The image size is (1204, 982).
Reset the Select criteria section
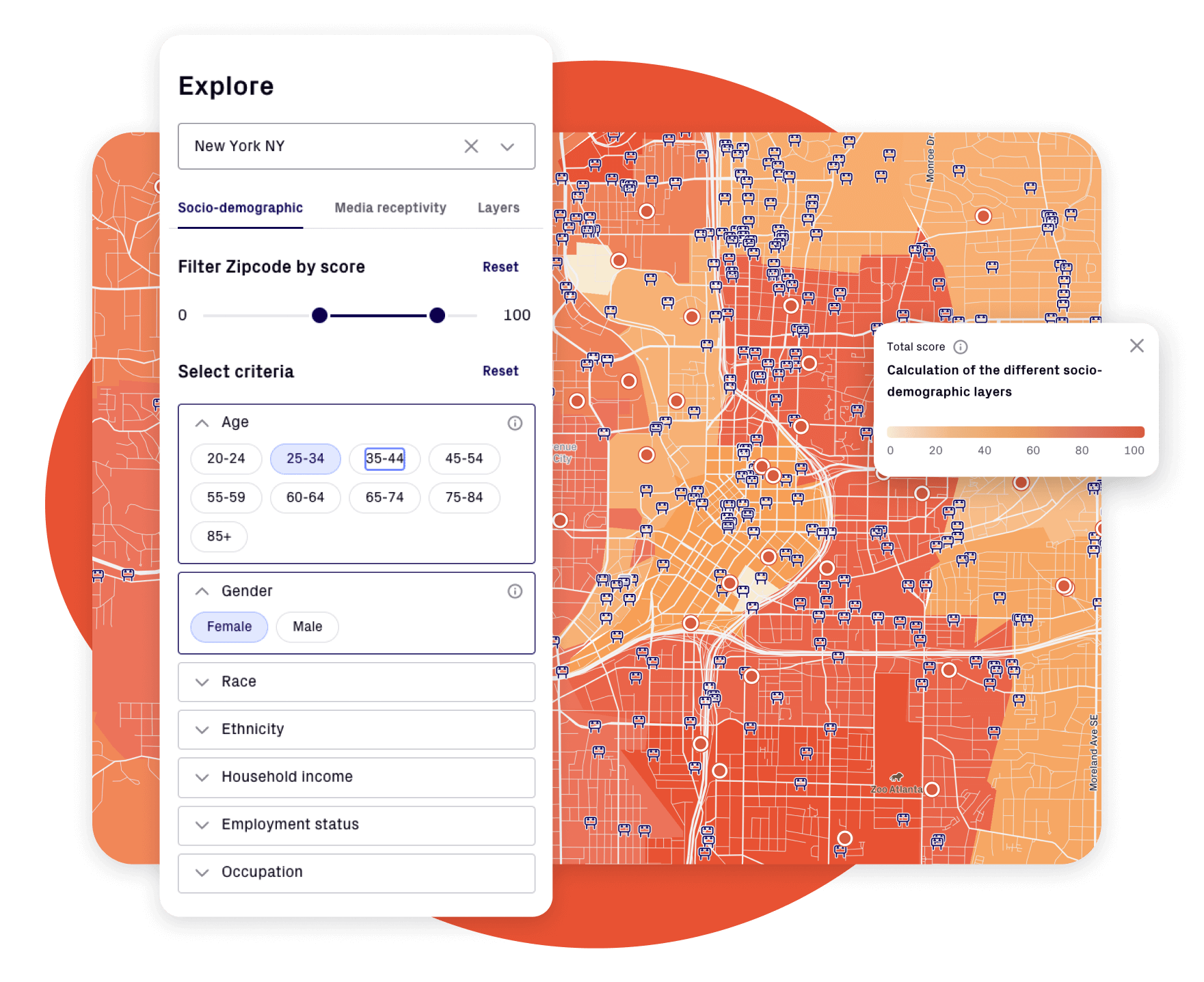(x=500, y=371)
